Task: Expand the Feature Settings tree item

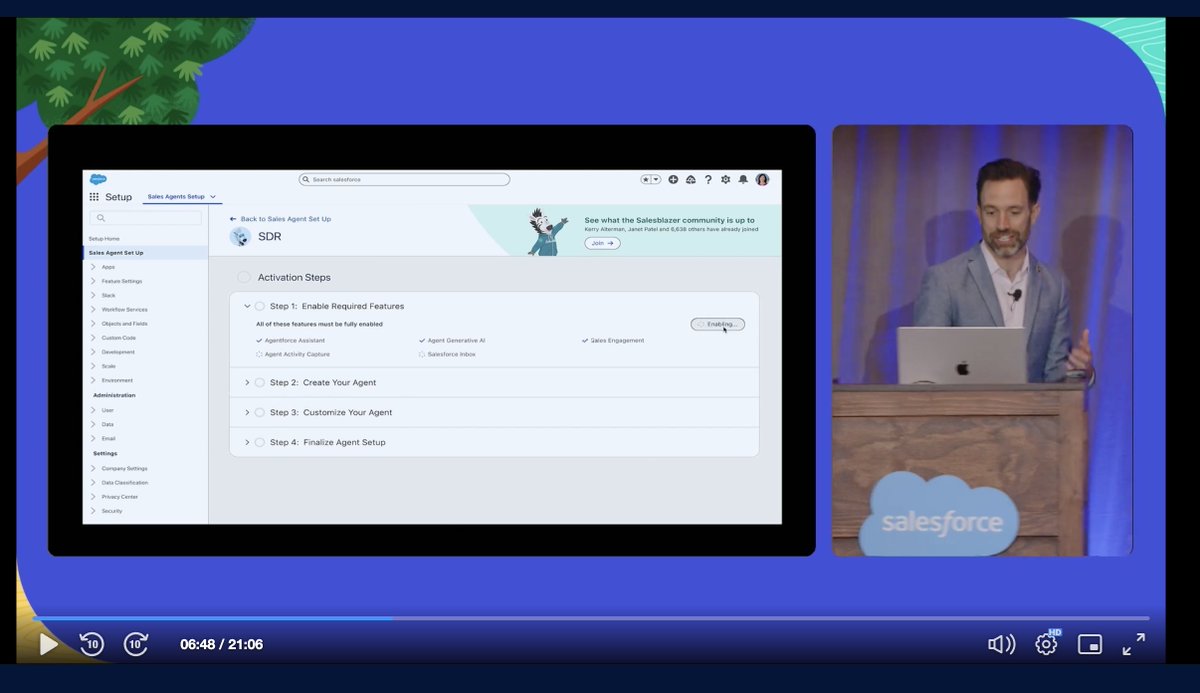Action: click(123, 280)
